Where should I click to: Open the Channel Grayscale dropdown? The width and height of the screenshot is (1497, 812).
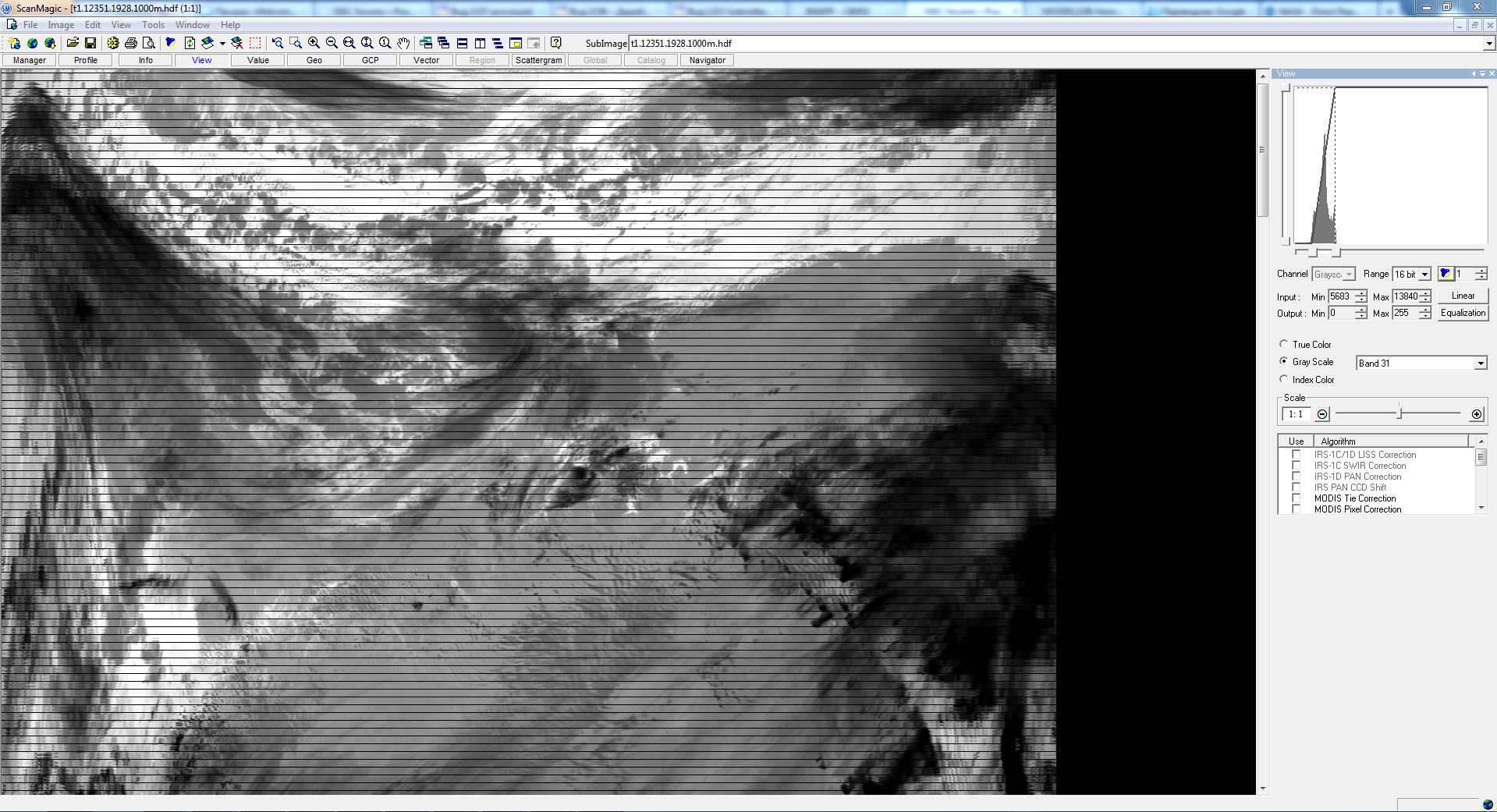1349,275
